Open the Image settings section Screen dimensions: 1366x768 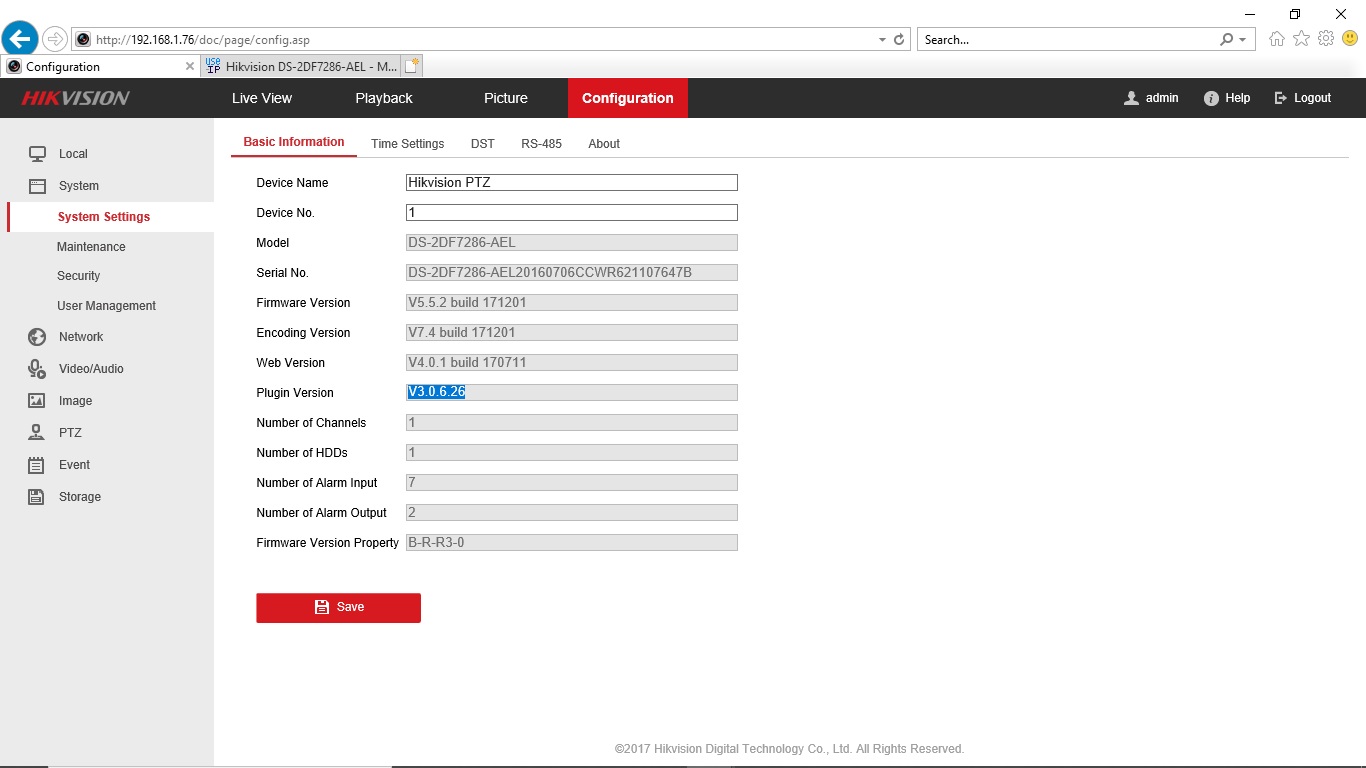point(77,400)
